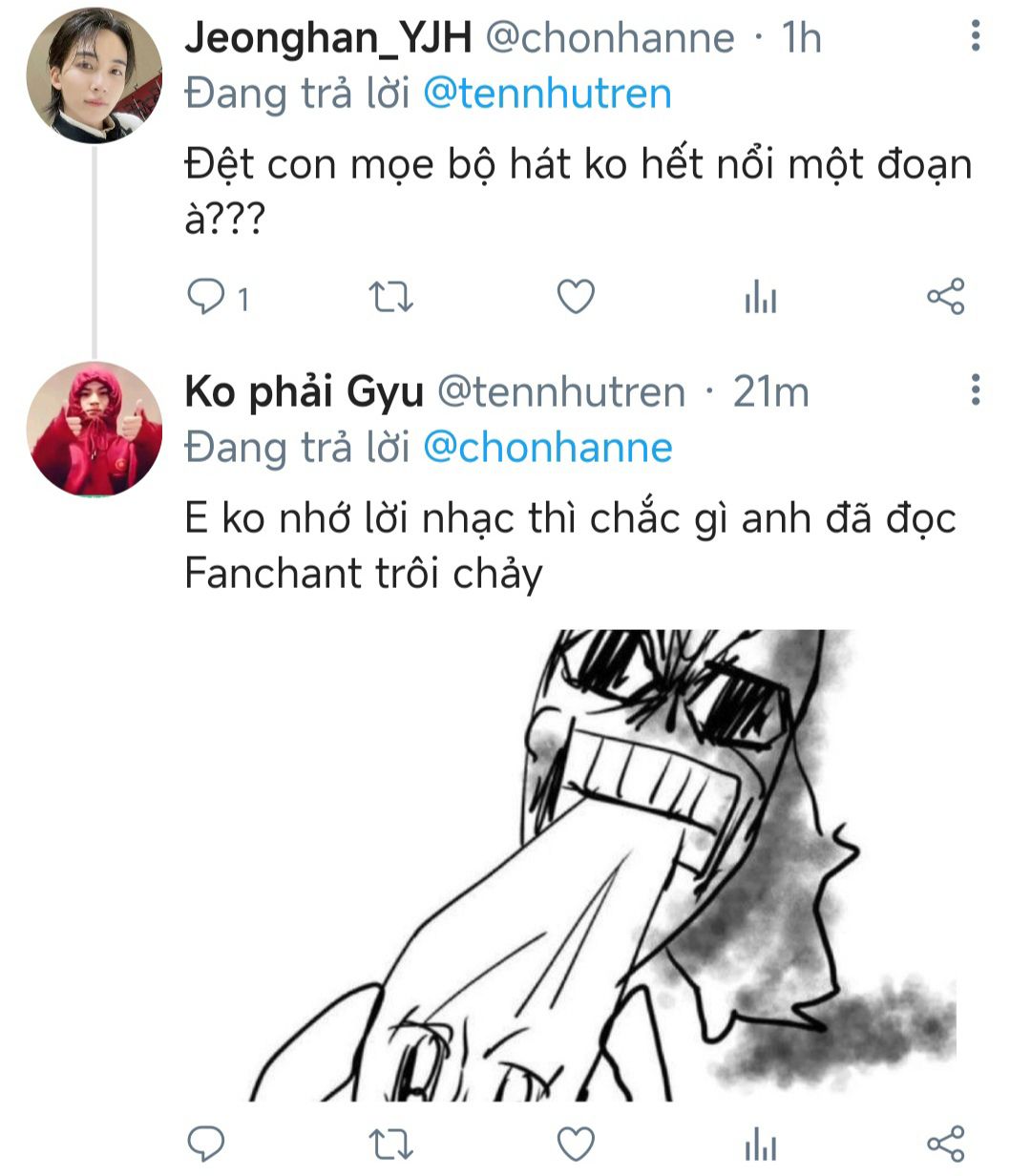Screen dimensions: 1031x1176
Task: Open the @tennhutren mention link
Action: 547,94
